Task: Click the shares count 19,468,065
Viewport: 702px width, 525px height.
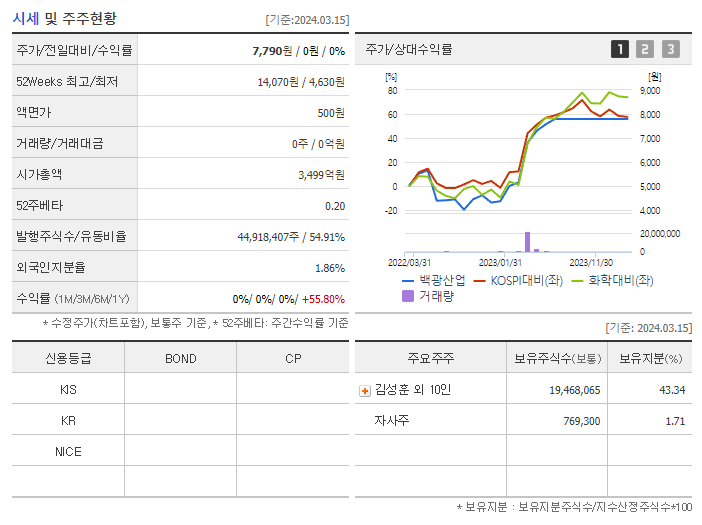Action: [575, 390]
